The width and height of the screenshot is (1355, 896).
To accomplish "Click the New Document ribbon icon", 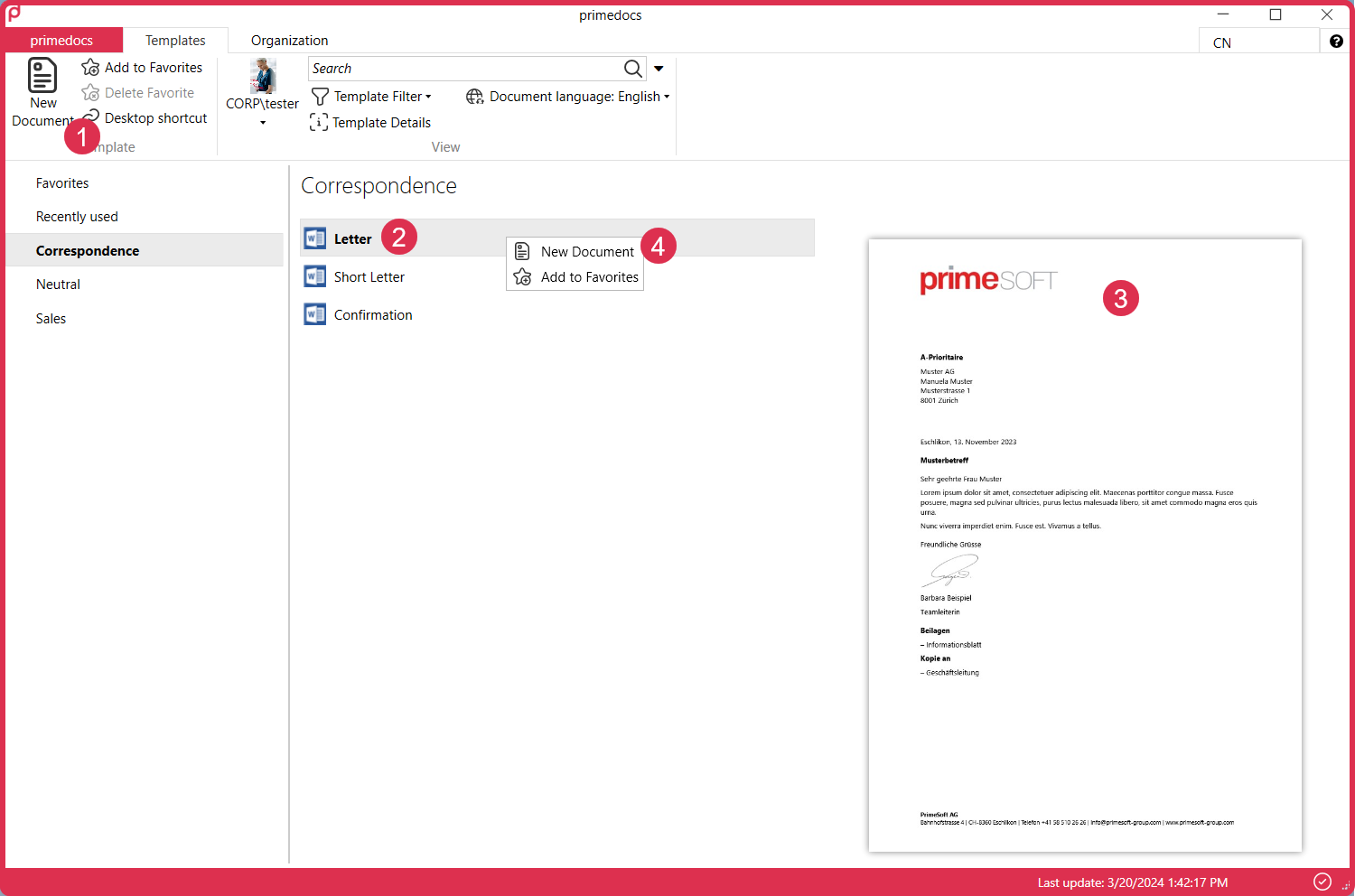I will point(42,76).
